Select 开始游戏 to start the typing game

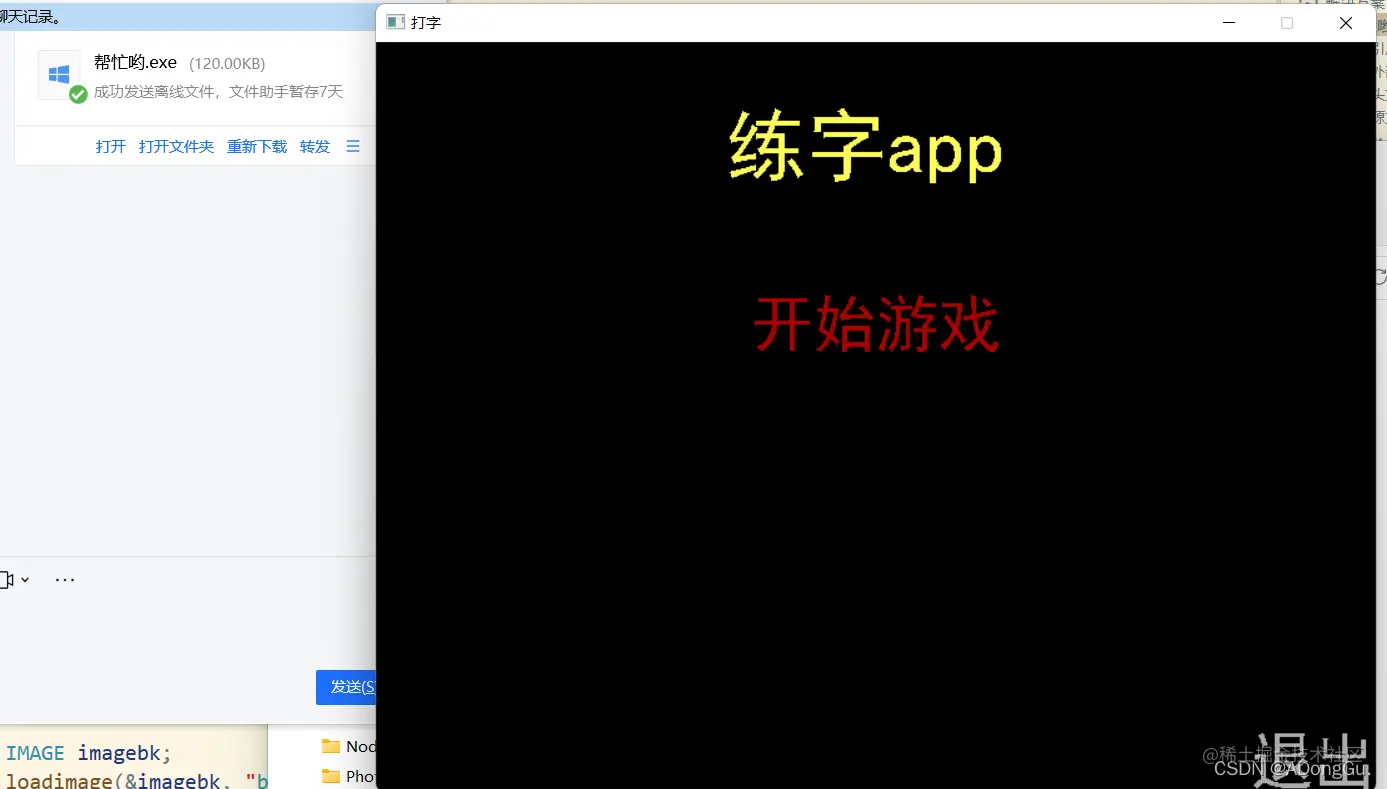point(876,324)
